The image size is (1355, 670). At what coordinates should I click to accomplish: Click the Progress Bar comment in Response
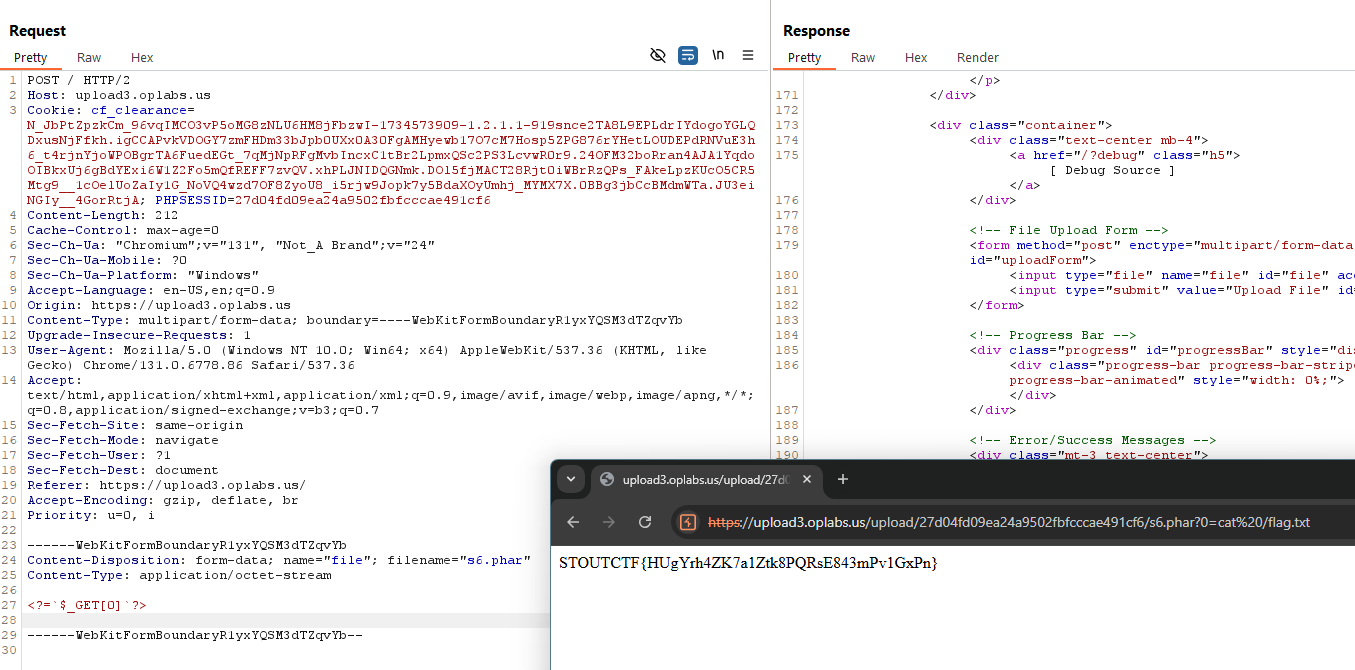(1053, 335)
